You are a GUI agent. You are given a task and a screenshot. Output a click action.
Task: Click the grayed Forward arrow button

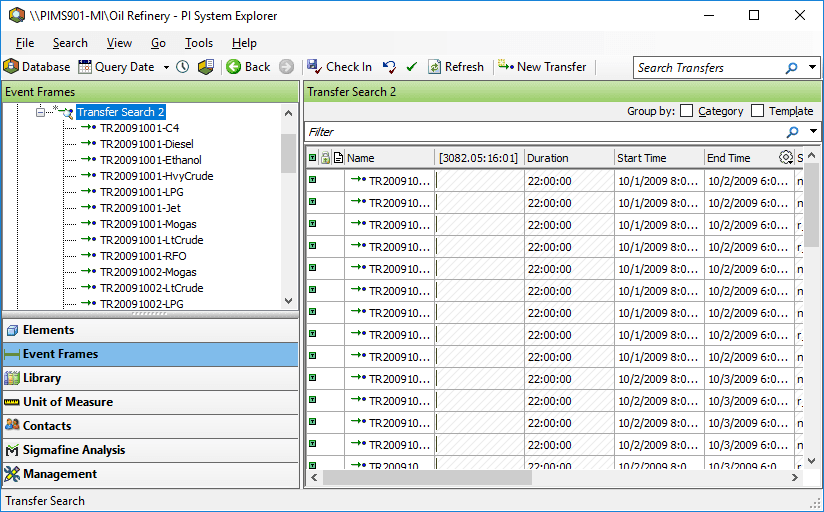click(x=286, y=67)
